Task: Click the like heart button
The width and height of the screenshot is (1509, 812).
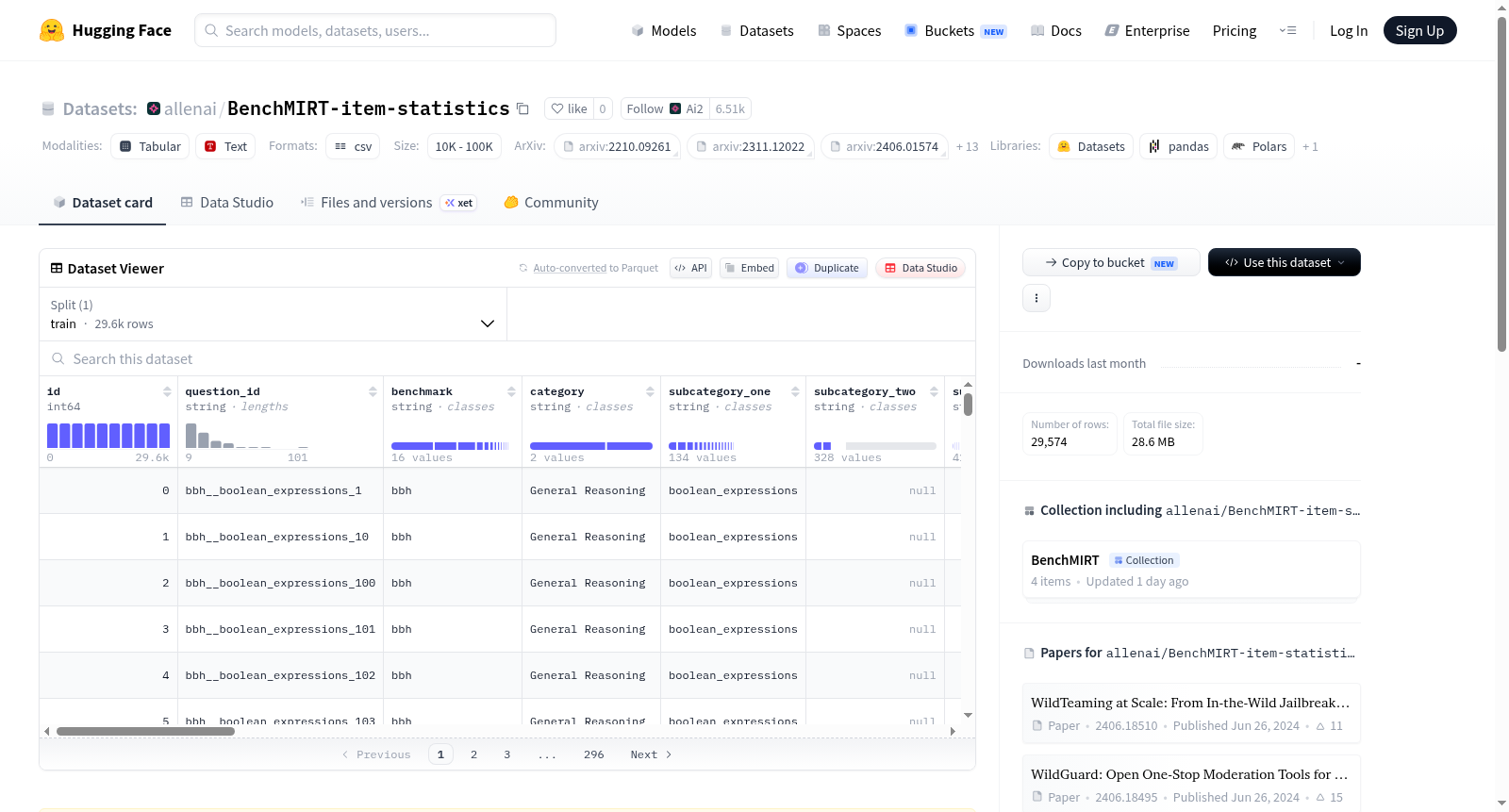Action: [x=570, y=108]
